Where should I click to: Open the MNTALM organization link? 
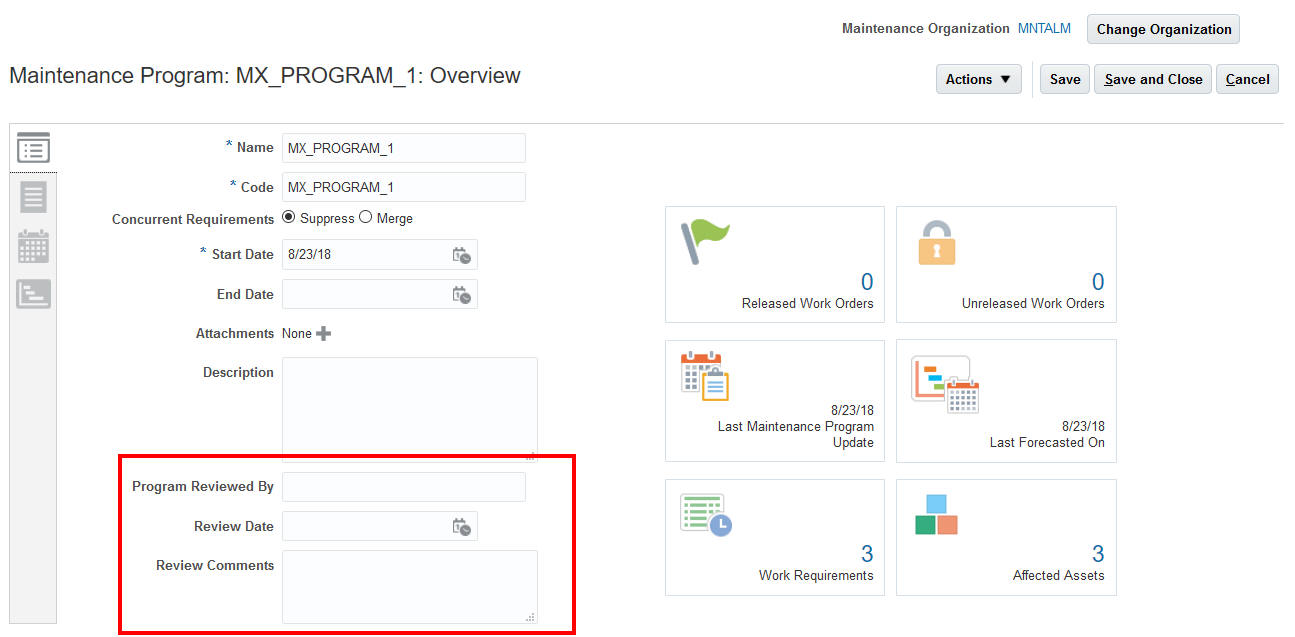tap(1044, 29)
